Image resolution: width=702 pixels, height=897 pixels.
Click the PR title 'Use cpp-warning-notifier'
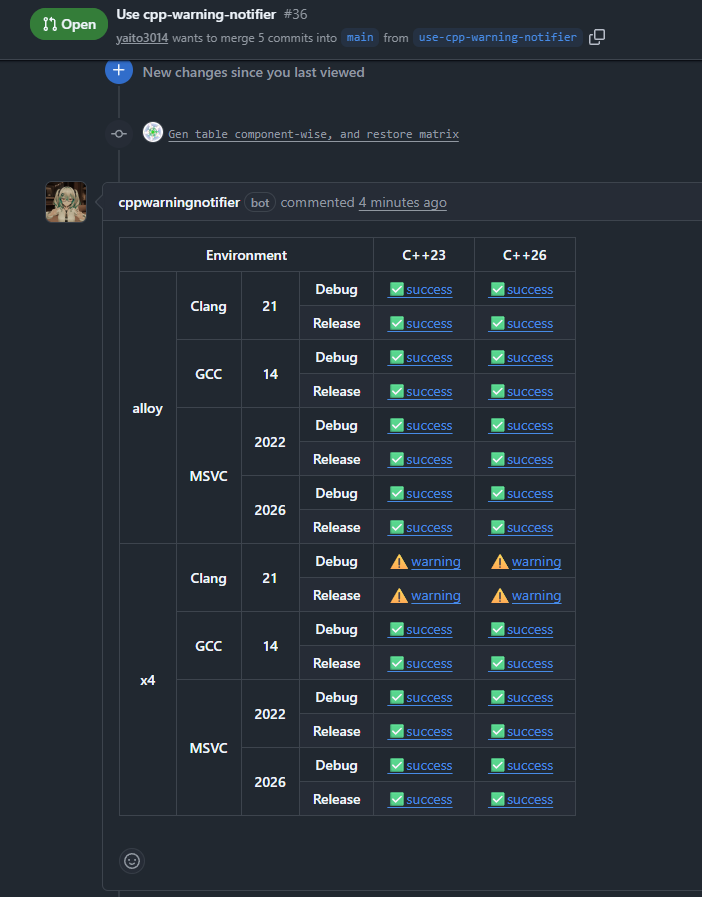pyautogui.click(x=196, y=14)
